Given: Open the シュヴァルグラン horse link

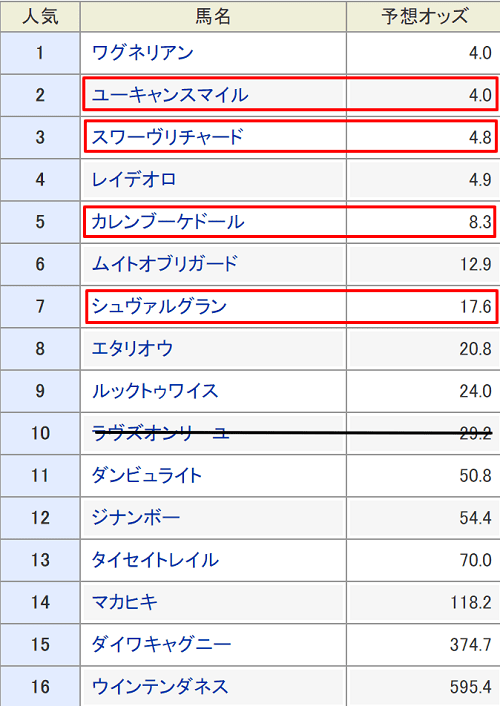Looking at the screenshot, I should coord(159,306).
